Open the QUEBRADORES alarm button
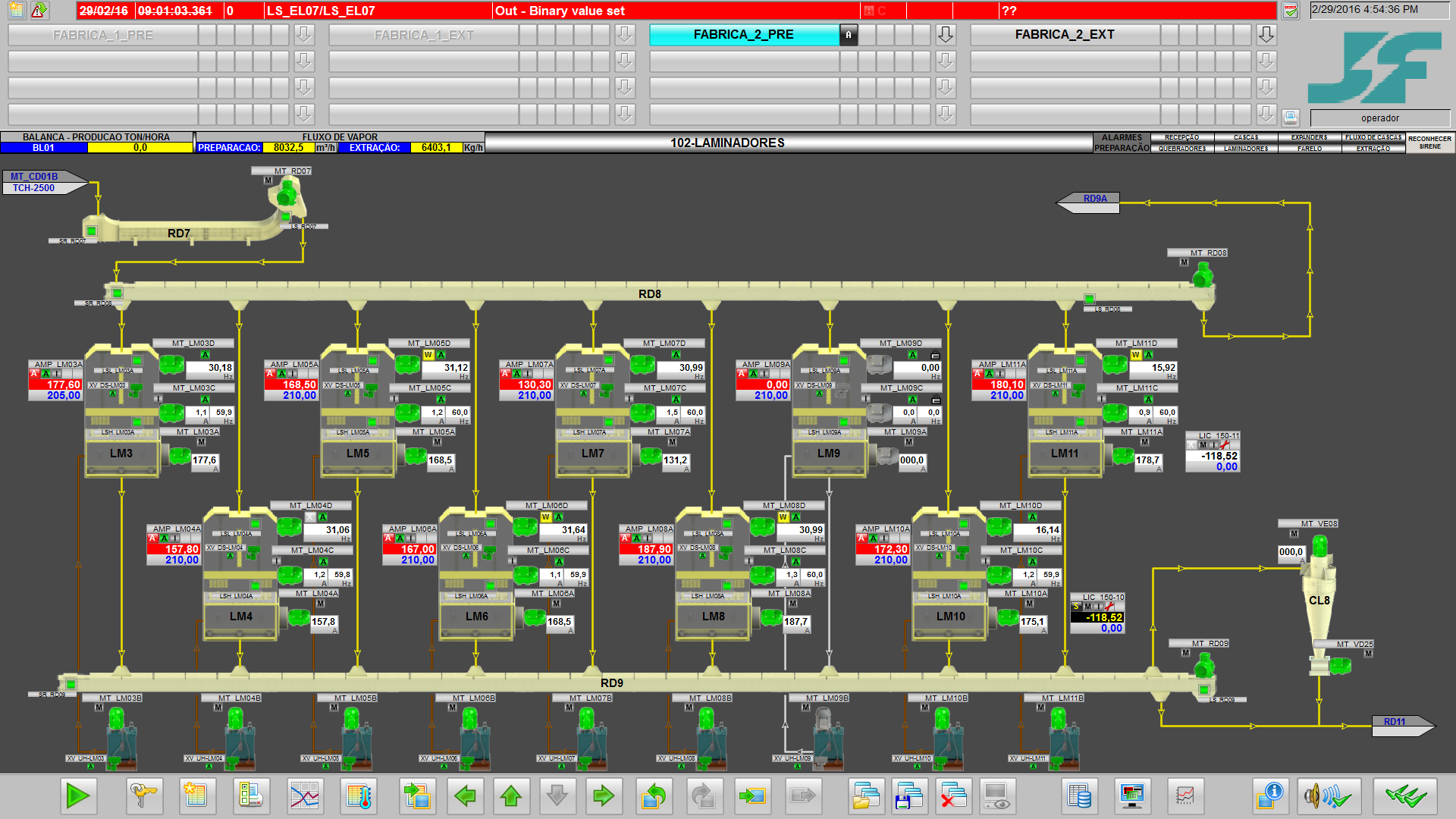 click(x=1182, y=149)
